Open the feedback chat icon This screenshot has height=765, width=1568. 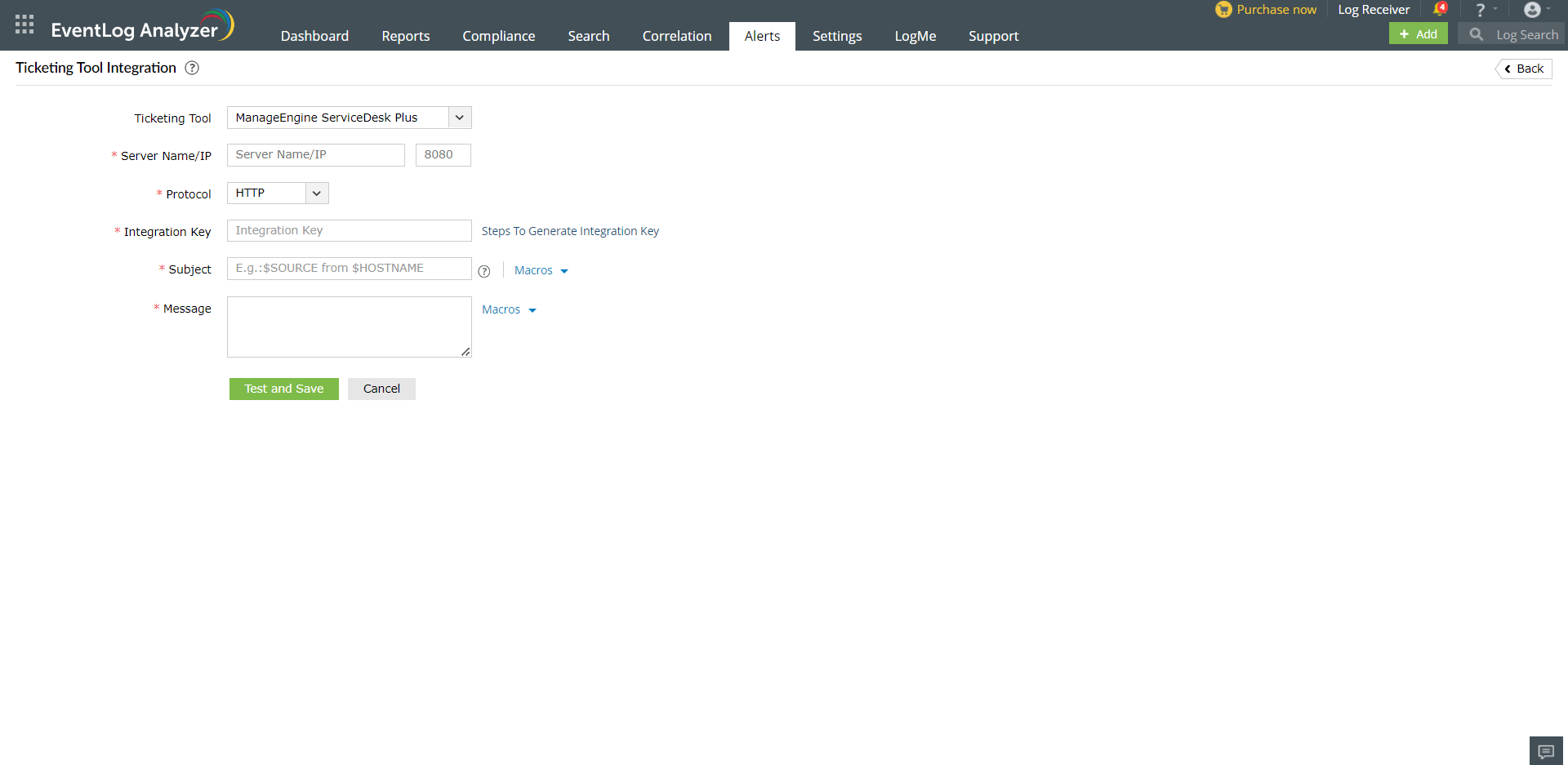point(1546,751)
